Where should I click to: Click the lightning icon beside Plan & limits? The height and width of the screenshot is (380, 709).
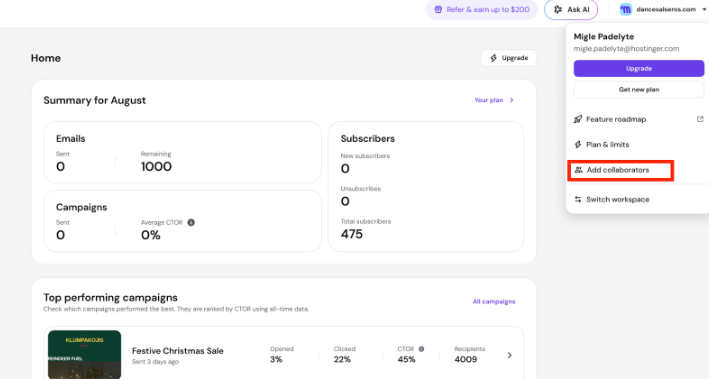point(578,144)
